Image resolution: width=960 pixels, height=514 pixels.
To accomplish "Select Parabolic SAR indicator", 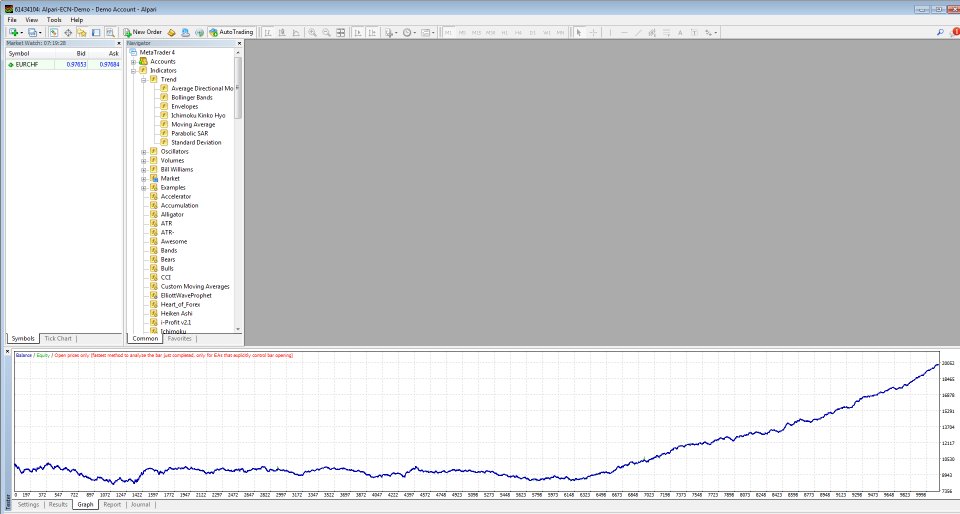I will point(189,133).
